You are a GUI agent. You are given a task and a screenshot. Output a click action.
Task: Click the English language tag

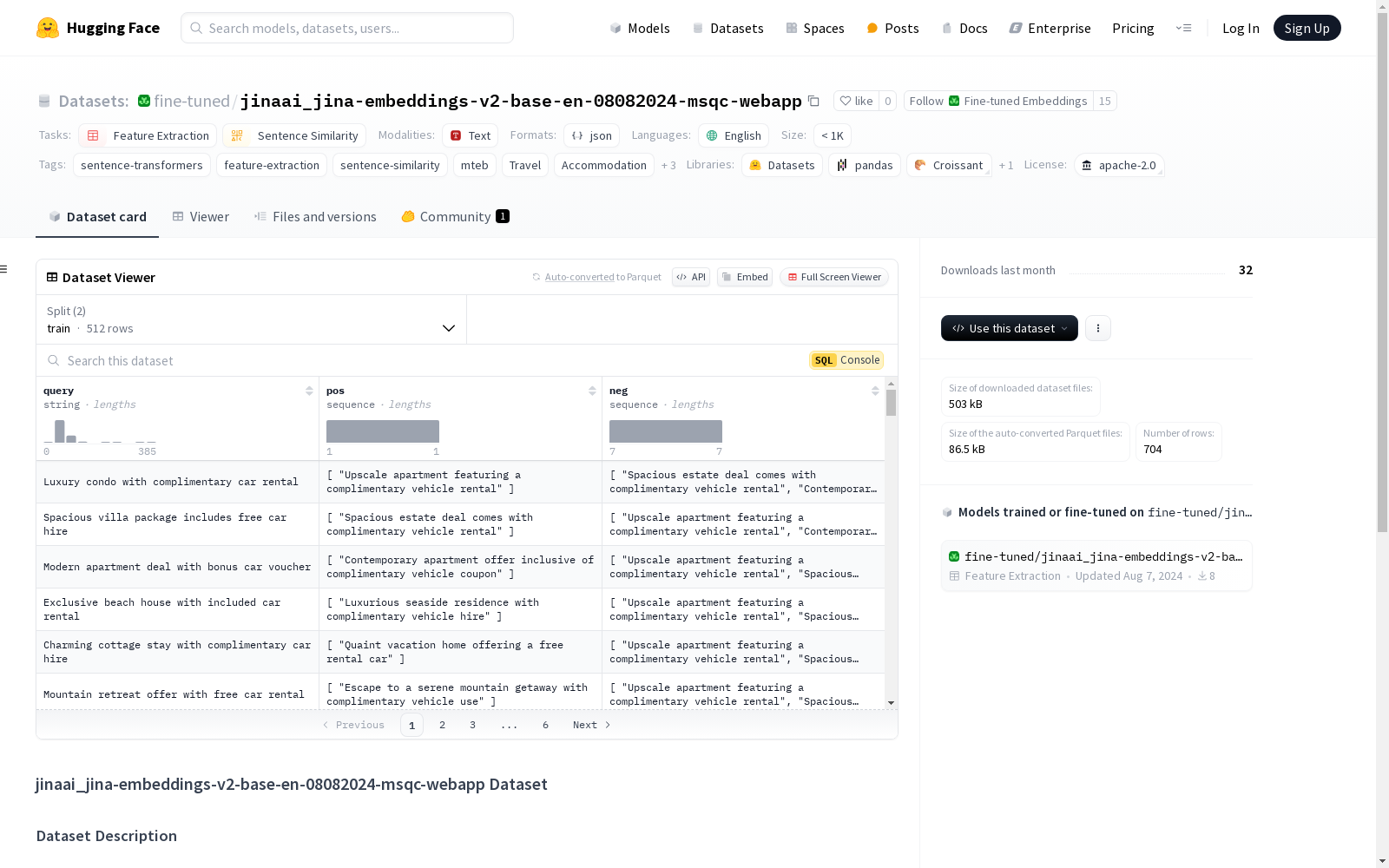tap(734, 135)
